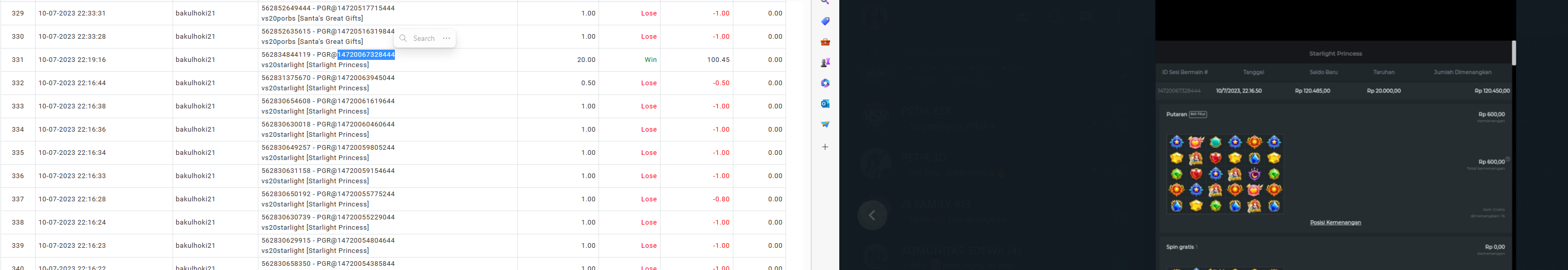Click timestamp 10-07-2023 22:16:33

[x=72, y=176]
